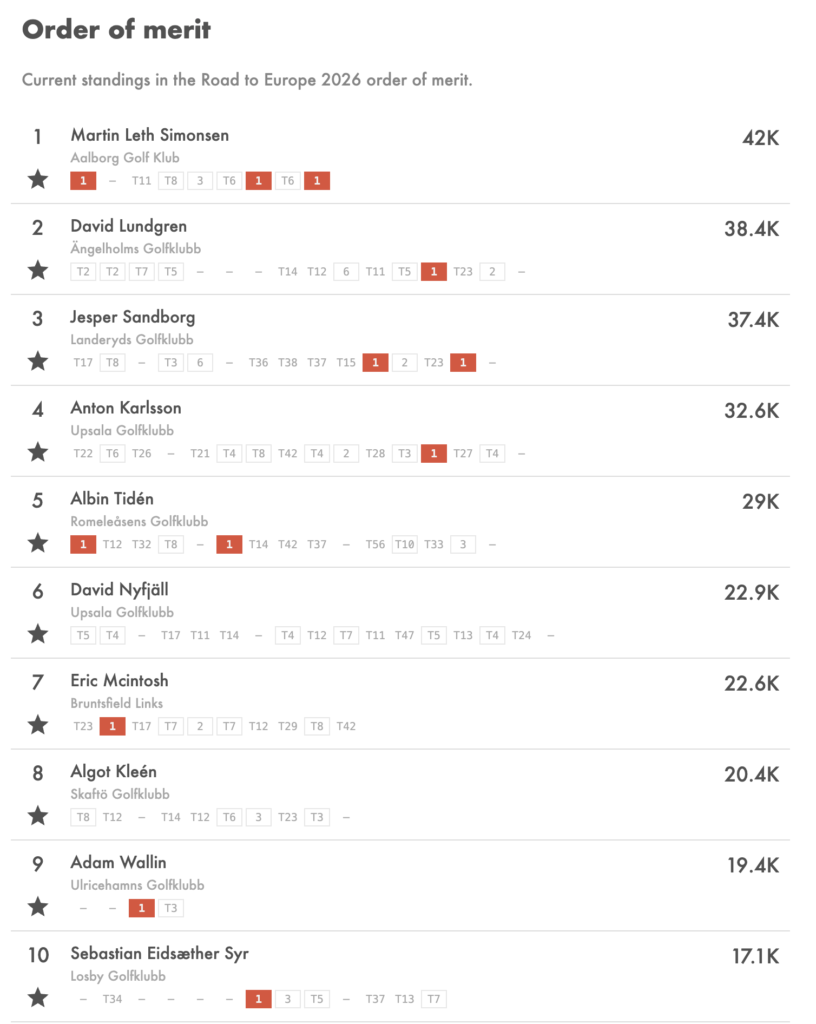Click Albin Tidén's T10 result box
The height and width of the screenshot is (1024, 816).
pyautogui.click(x=405, y=545)
